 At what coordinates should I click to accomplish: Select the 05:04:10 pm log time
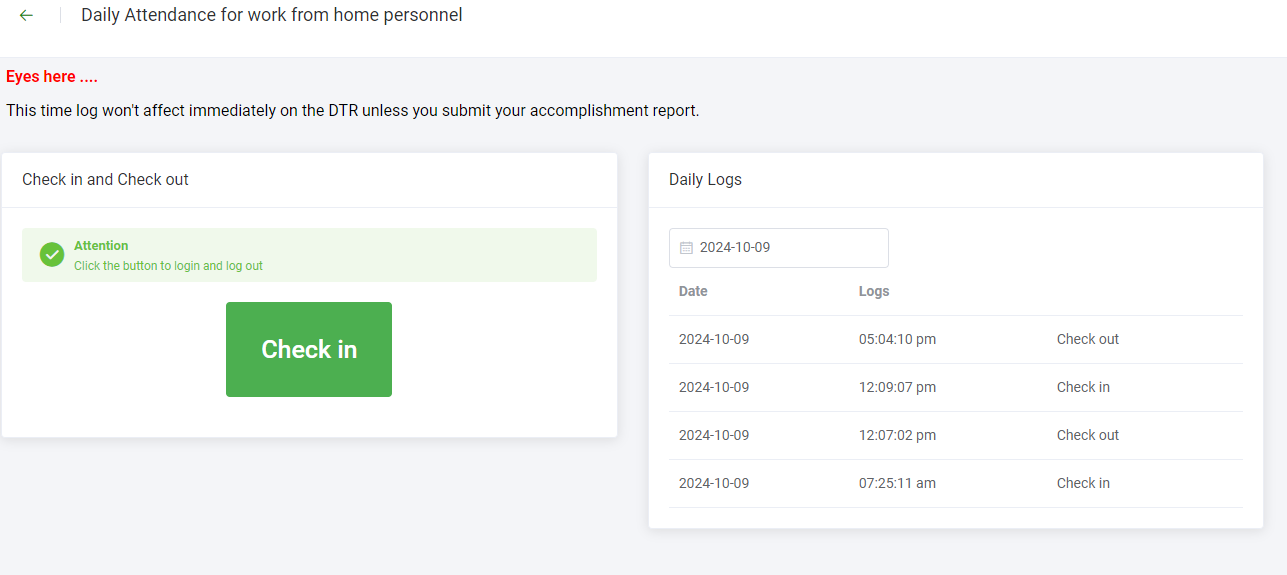point(897,339)
